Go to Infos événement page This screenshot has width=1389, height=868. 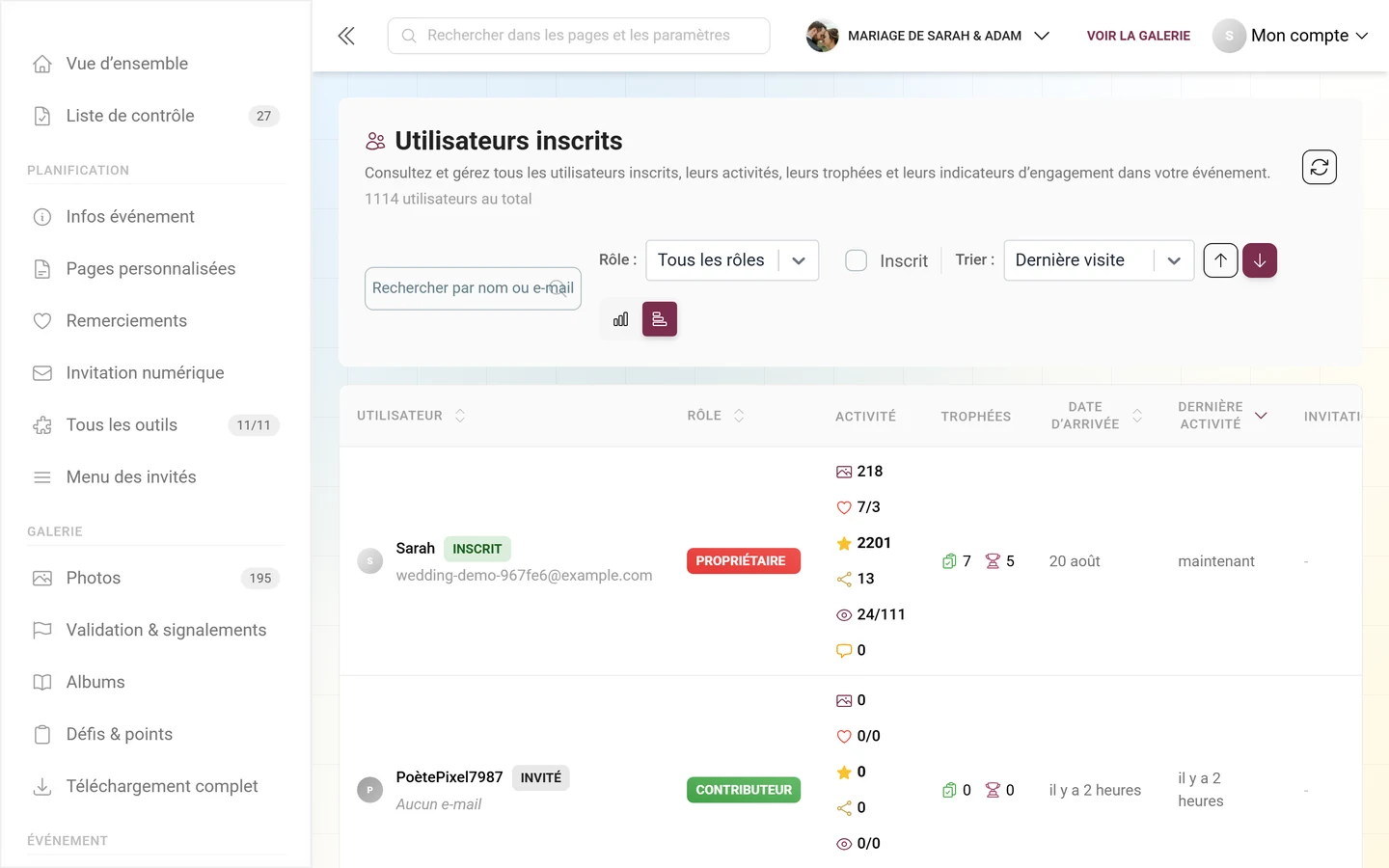155,217
